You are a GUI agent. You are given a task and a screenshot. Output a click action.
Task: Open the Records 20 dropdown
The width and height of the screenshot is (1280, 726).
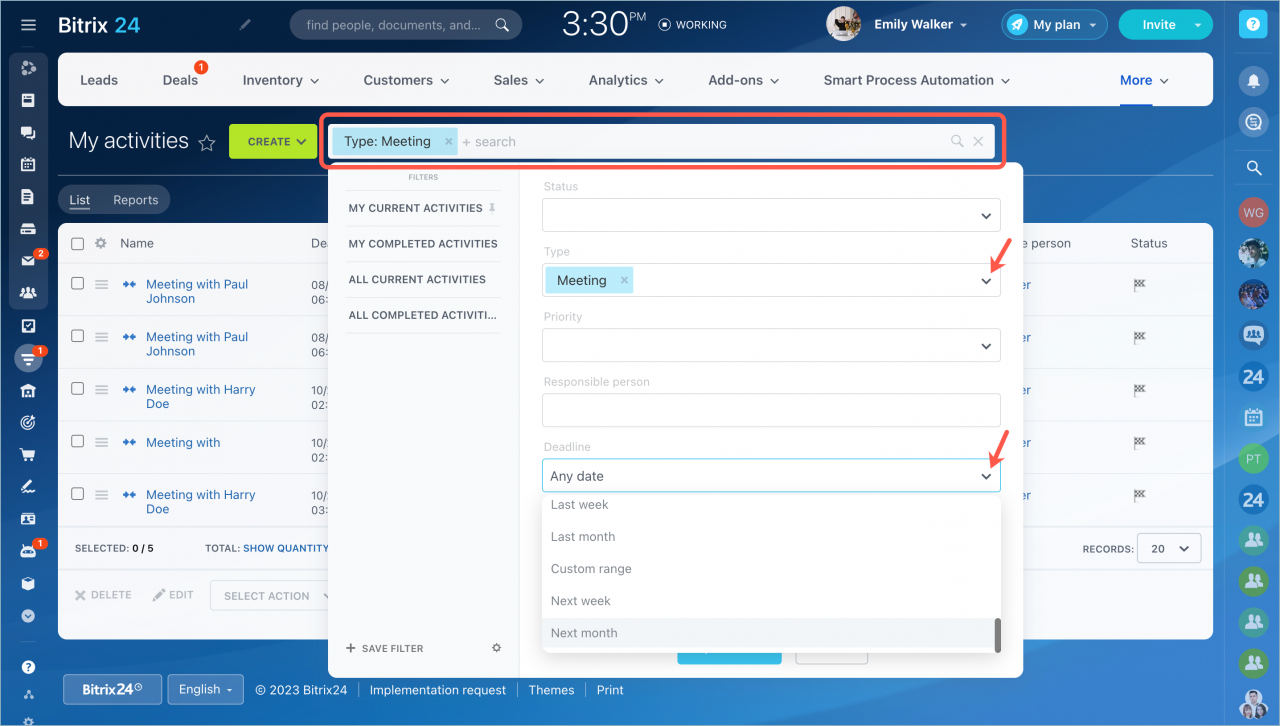point(1170,549)
